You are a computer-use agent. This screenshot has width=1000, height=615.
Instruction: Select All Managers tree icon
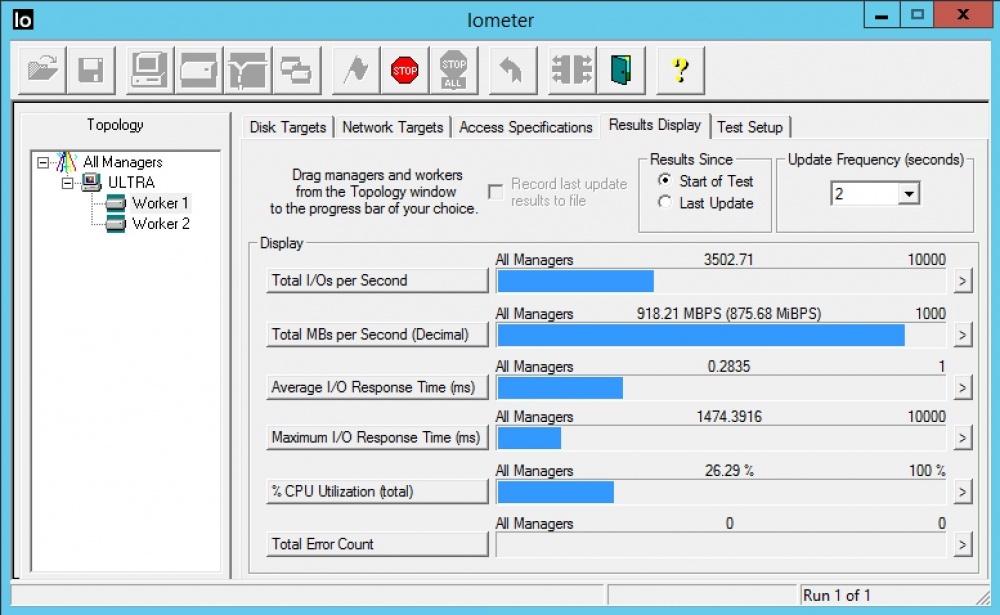[x=67, y=162]
